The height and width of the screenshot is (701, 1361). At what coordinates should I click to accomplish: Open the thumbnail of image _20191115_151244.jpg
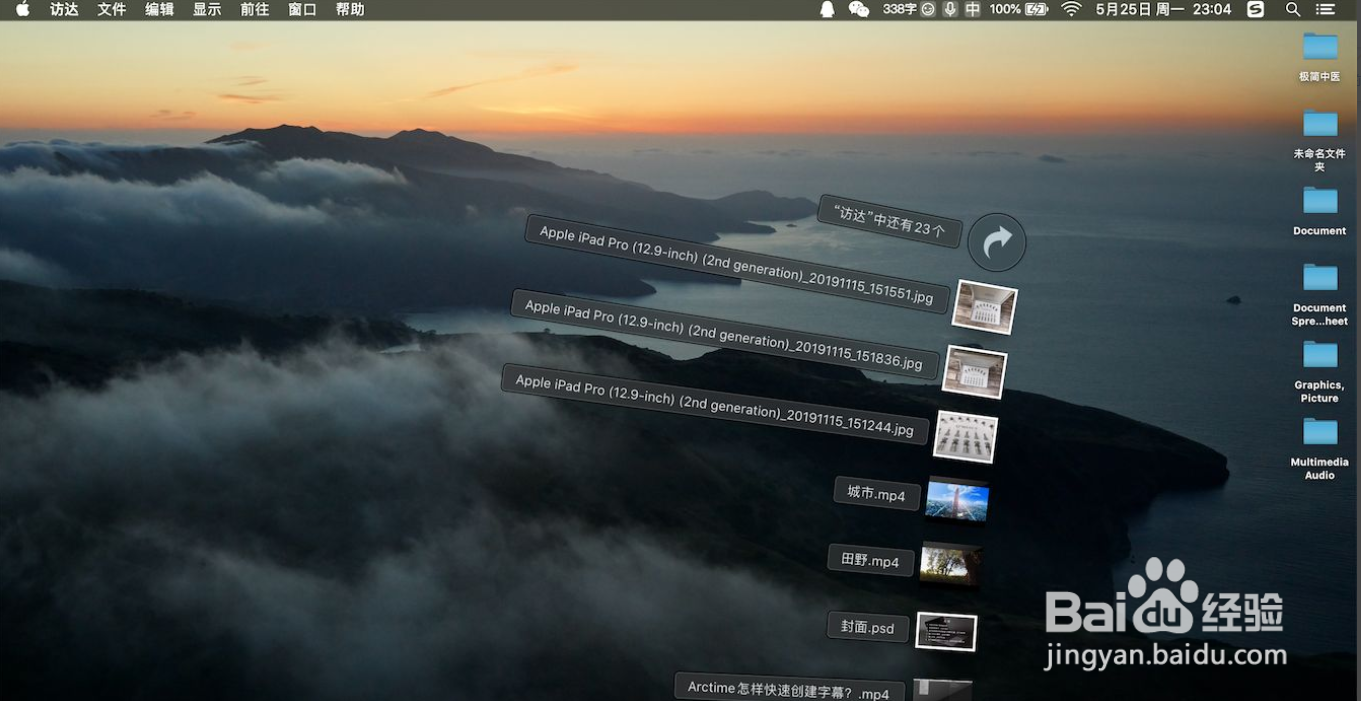(x=966, y=437)
